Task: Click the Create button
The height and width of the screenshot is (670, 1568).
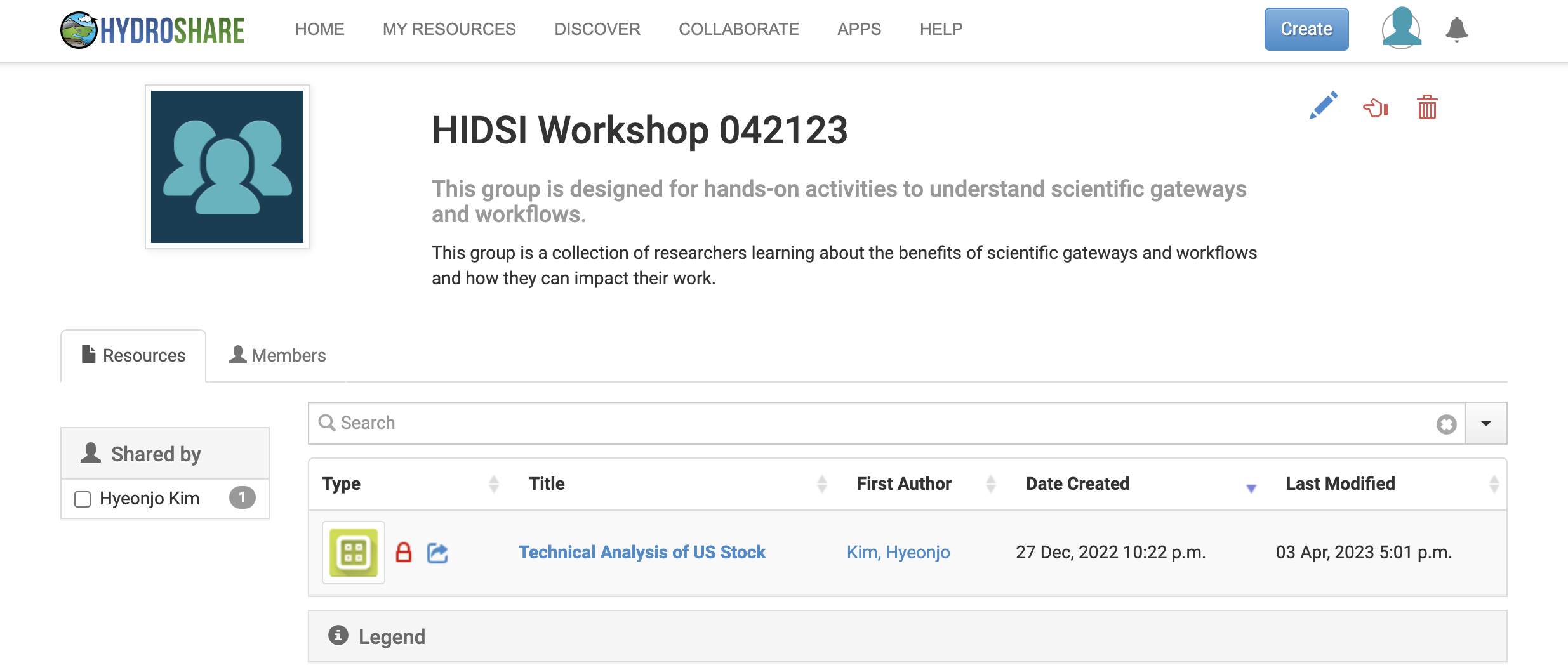Action: pyautogui.click(x=1306, y=29)
